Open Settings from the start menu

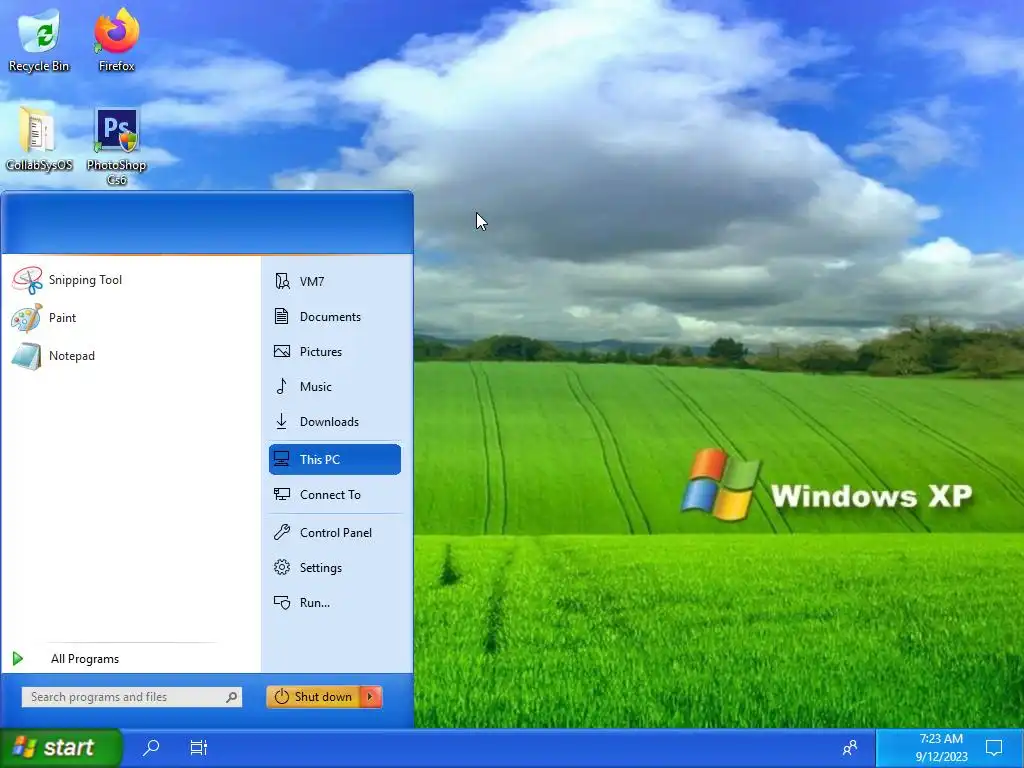(334, 568)
